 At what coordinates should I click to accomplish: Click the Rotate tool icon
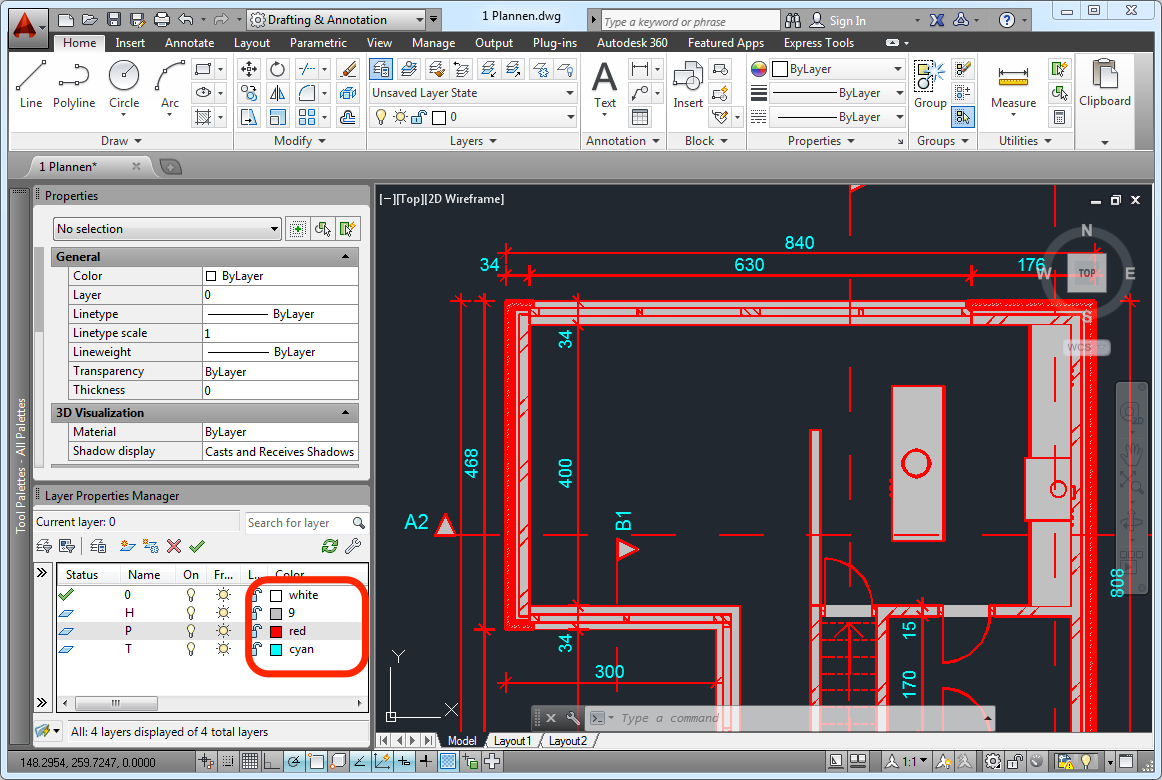[277, 70]
